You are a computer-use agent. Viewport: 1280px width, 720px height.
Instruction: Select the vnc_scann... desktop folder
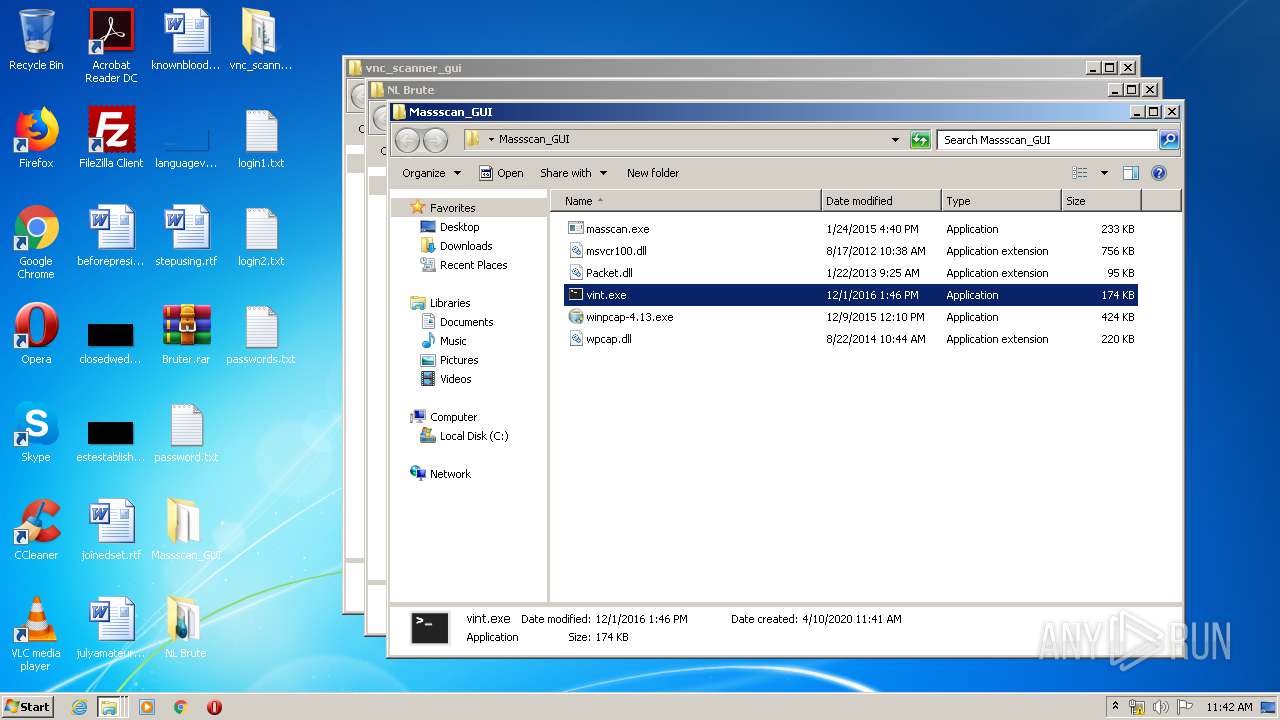pyautogui.click(x=261, y=40)
